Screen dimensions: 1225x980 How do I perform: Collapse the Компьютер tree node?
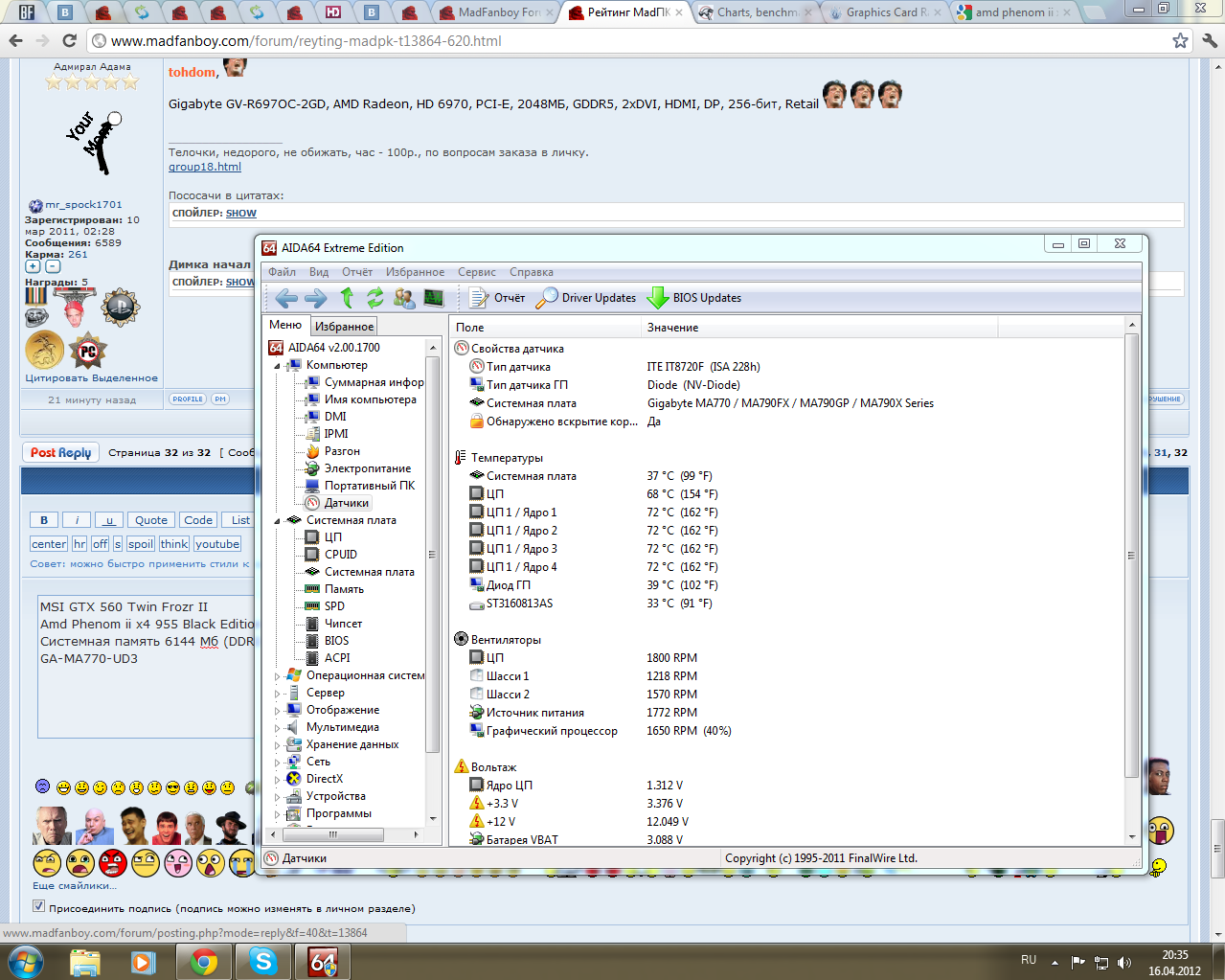(x=277, y=366)
